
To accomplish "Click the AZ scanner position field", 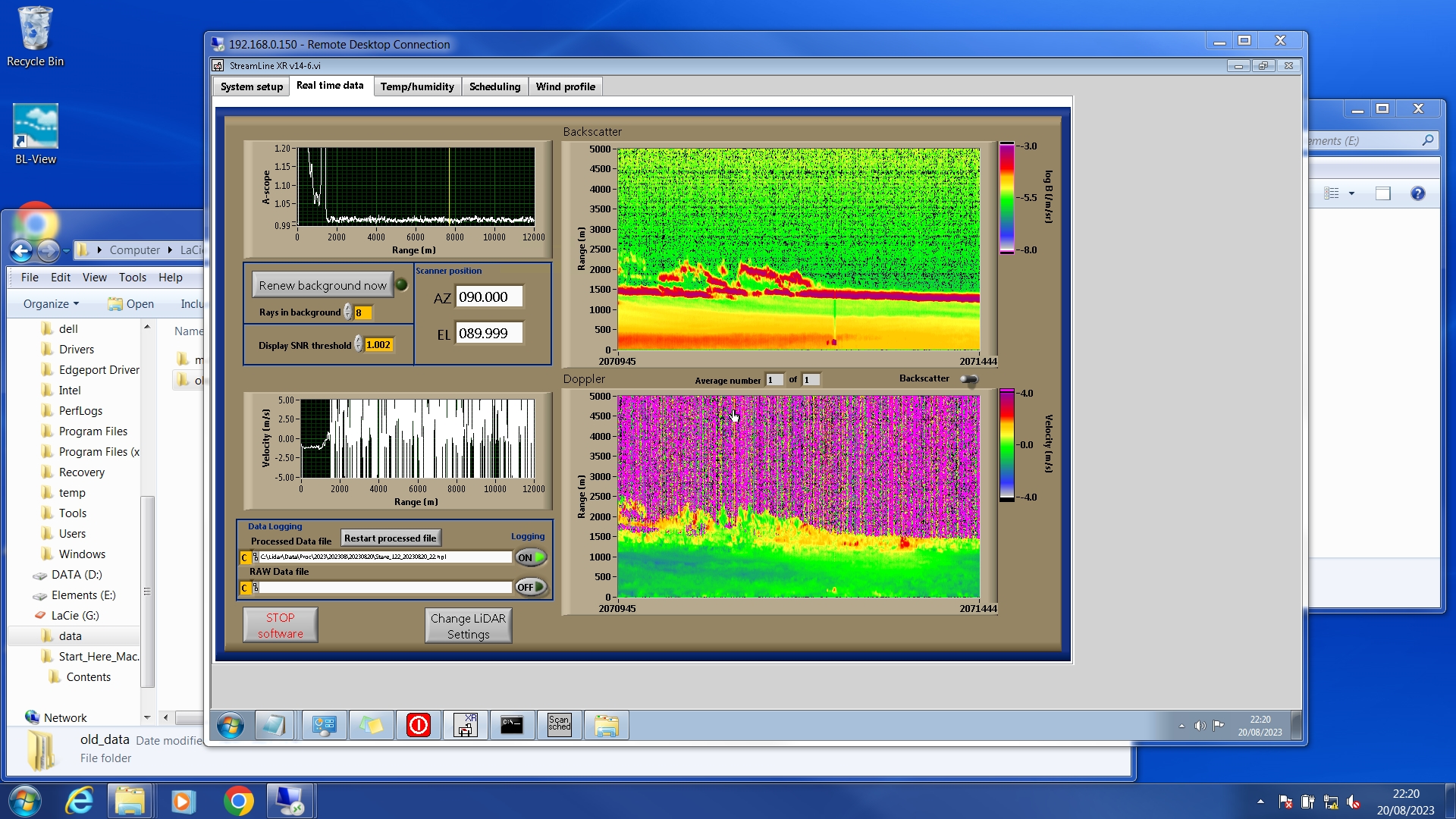I will click(488, 297).
